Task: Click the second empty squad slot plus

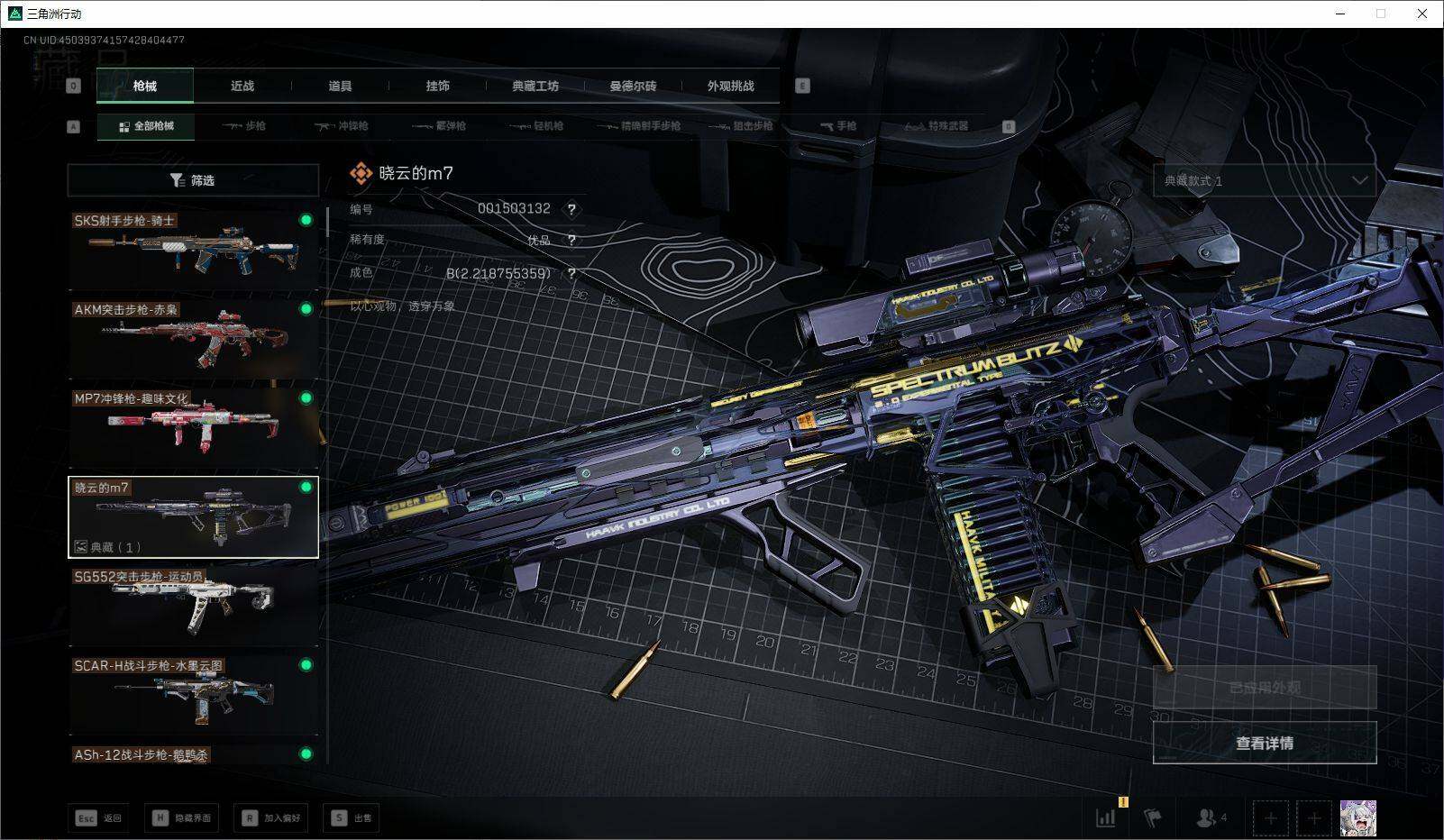Action: click(x=1313, y=817)
